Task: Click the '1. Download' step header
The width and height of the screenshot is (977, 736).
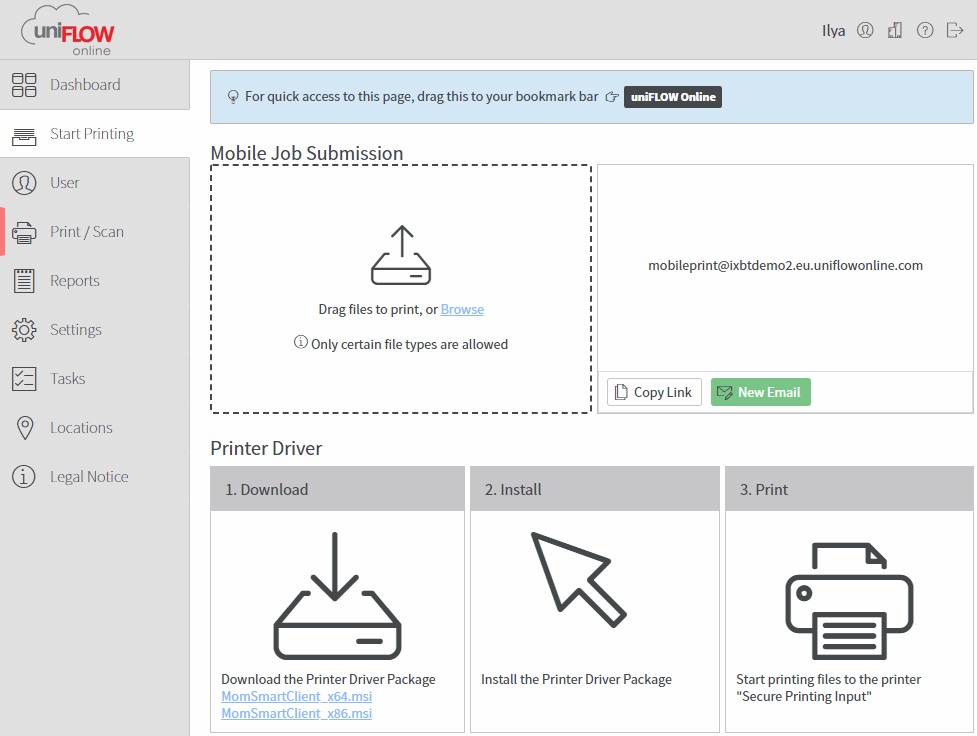Action: coord(338,489)
